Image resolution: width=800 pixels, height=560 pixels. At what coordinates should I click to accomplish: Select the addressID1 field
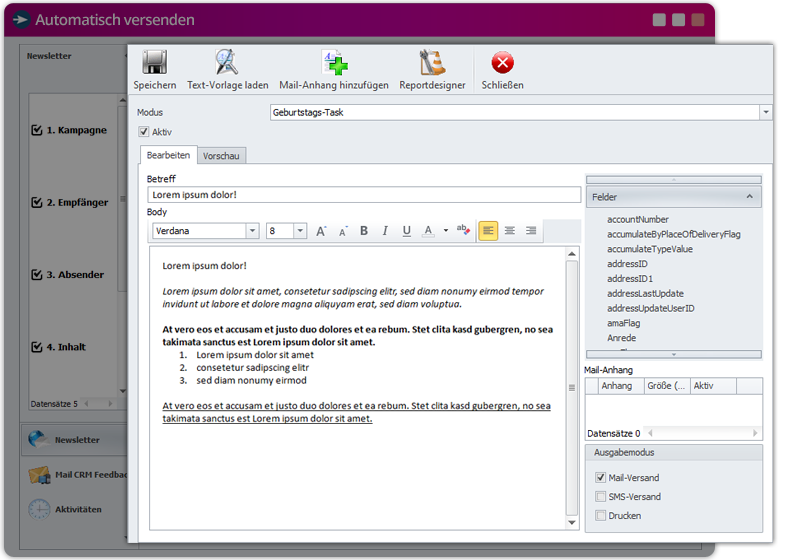630,278
